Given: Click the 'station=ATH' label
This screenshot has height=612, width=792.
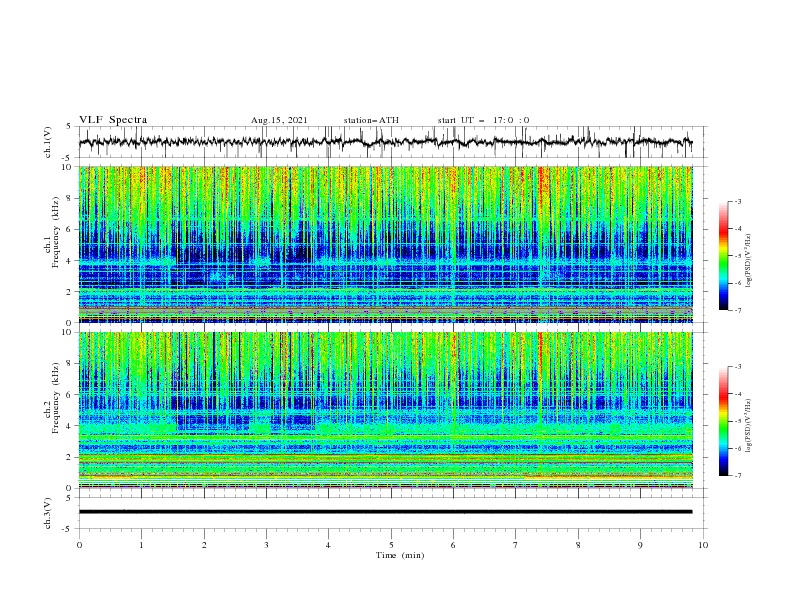Looking at the screenshot, I should coord(371,120).
